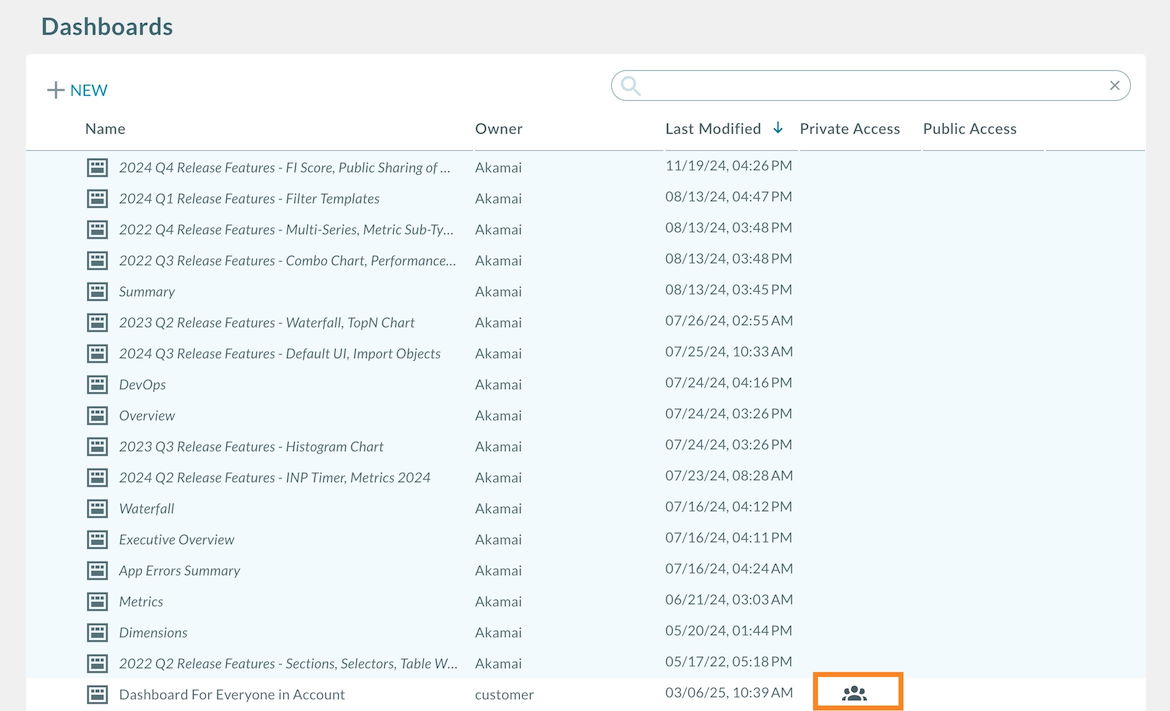This screenshot has width=1170, height=711.
Task: Click the magnifying glass in the search bar
Action: [x=630, y=85]
